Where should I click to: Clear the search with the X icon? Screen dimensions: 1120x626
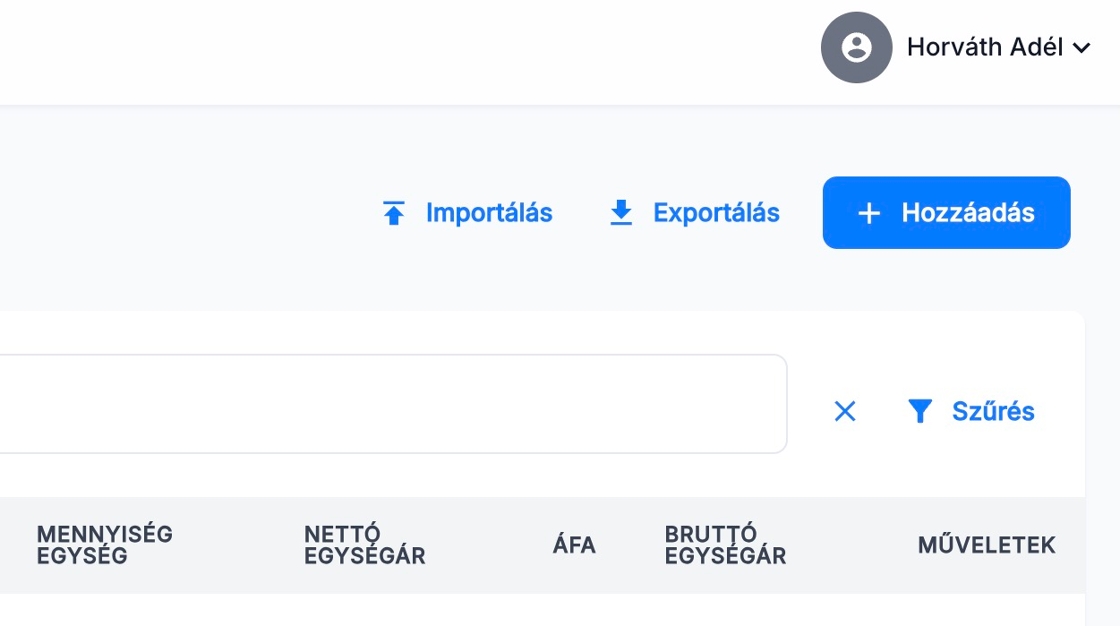pos(845,411)
